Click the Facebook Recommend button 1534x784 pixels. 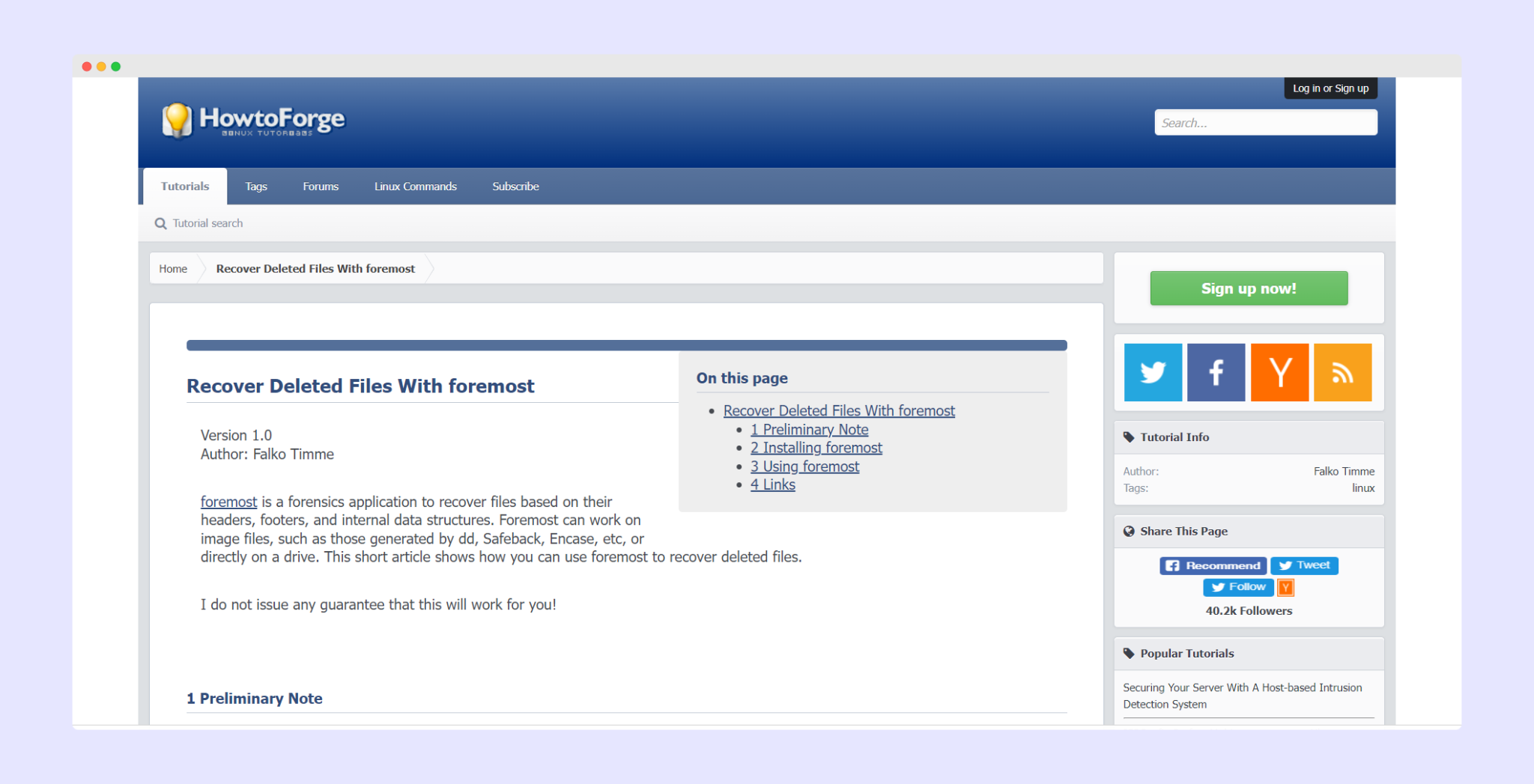[x=1213, y=565]
